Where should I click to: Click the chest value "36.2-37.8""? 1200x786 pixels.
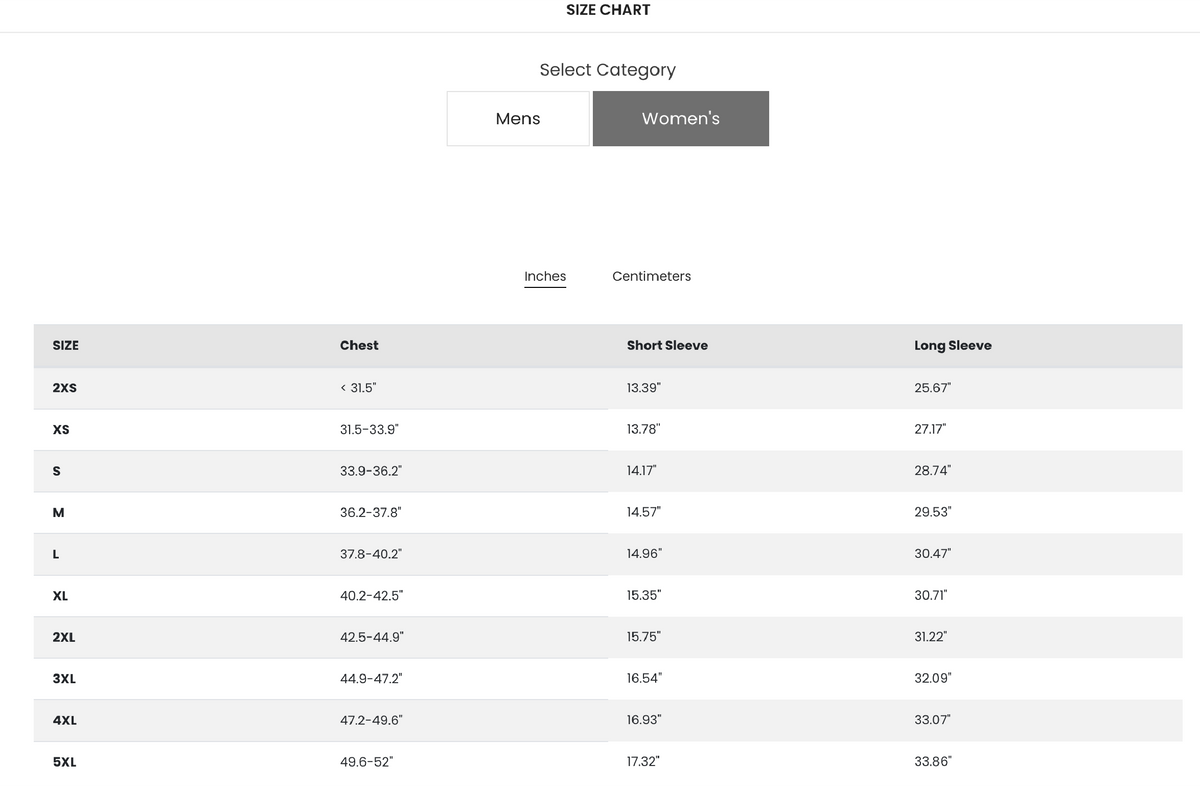[x=371, y=512]
